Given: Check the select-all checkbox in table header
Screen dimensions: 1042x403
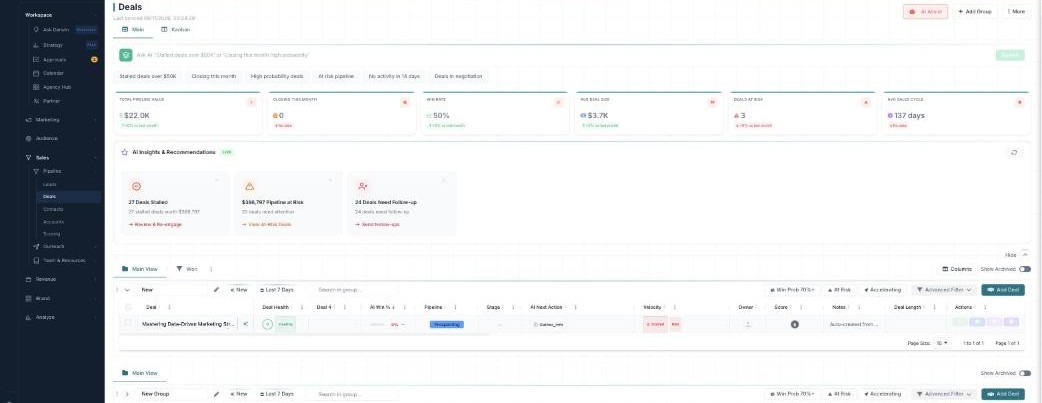Looking at the screenshot, I should pos(128,307).
